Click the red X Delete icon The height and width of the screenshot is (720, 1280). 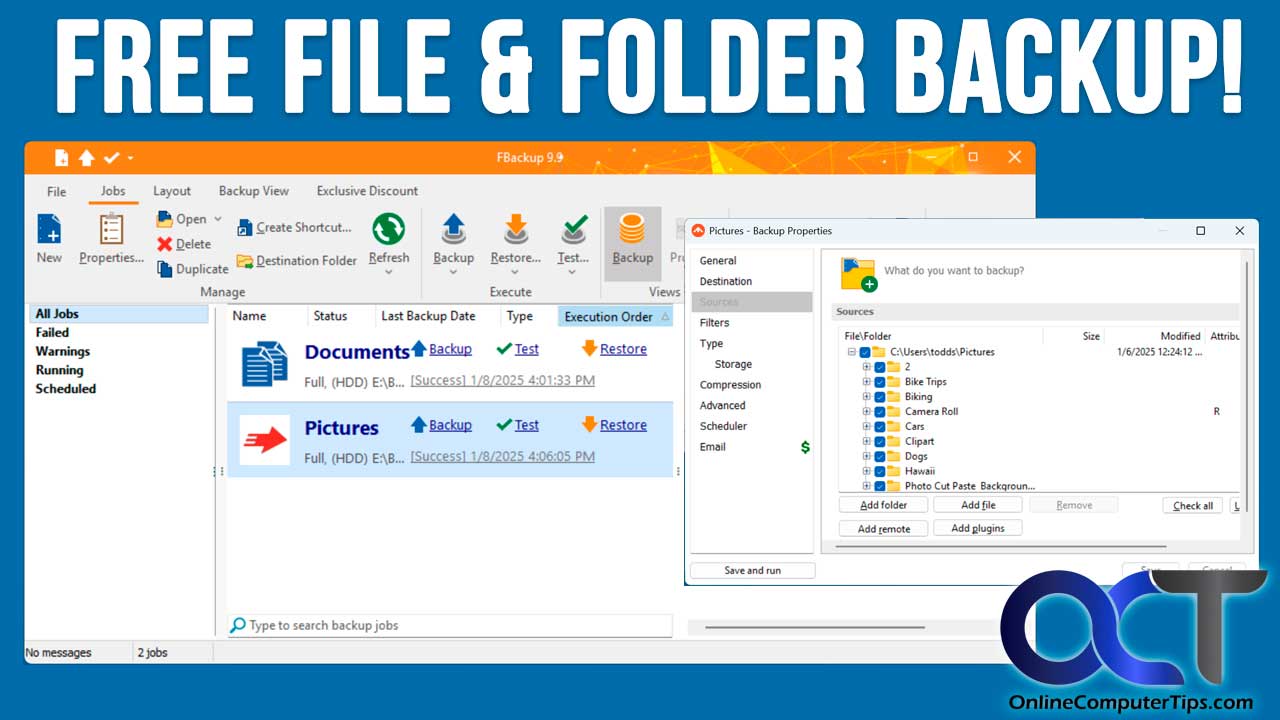[x=165, y=244]
